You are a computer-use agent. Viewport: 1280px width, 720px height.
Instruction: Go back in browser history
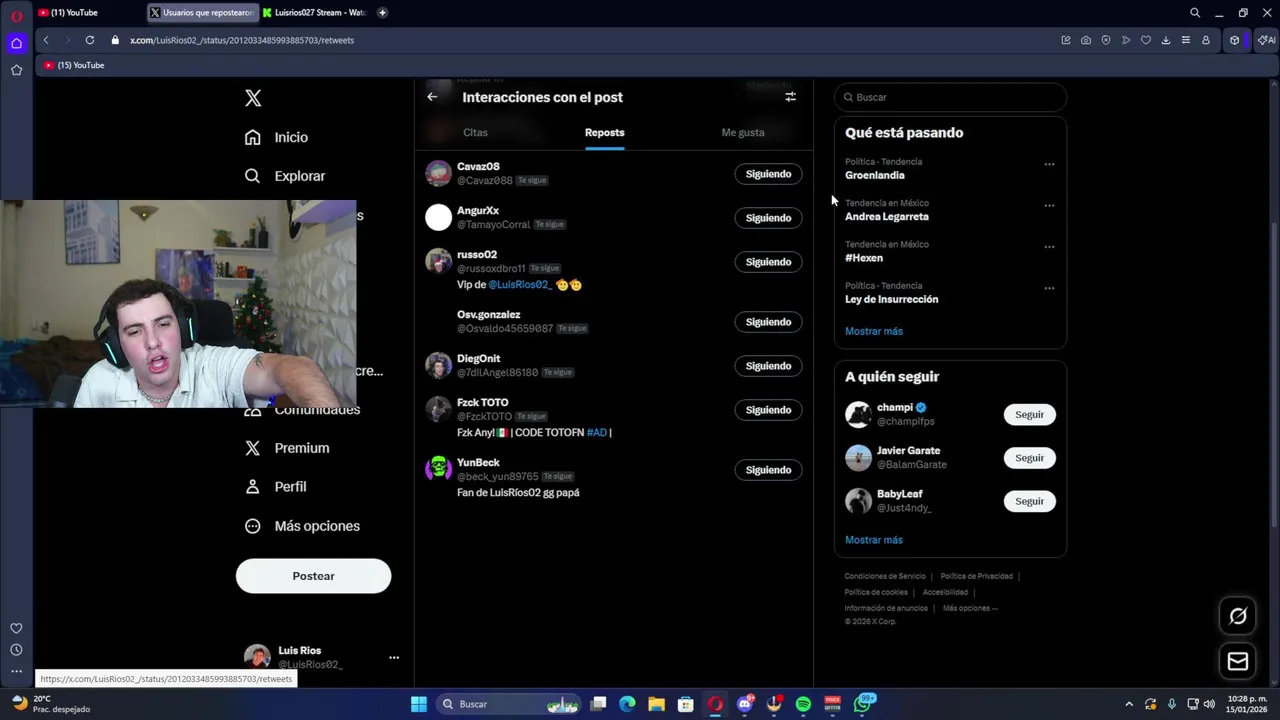tap(46, 40)
